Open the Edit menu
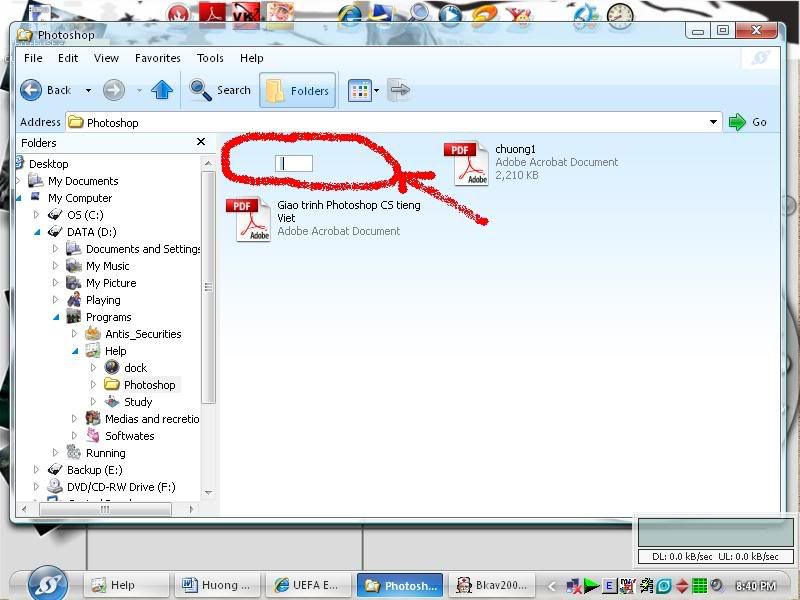800x600 pixels. [x=68, y=58]
